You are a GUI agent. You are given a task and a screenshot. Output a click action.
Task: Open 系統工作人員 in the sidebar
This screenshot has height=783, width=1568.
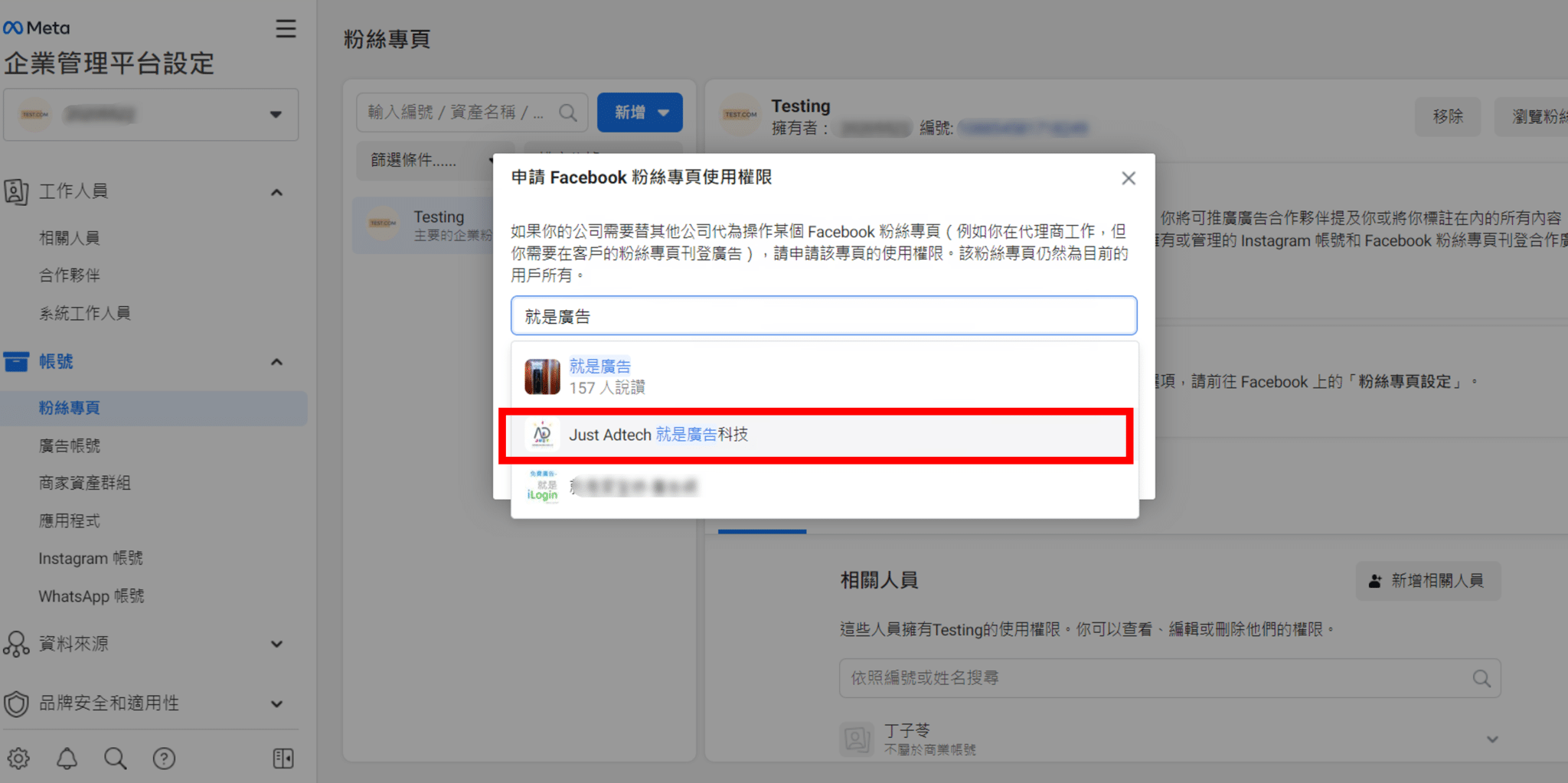coord(85,313)
